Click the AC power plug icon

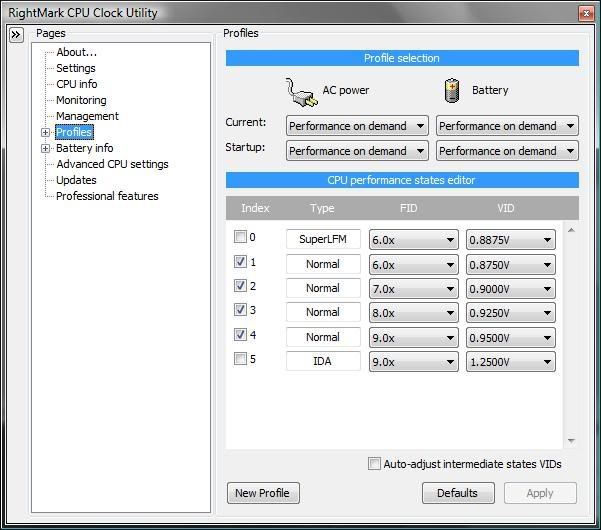(302, 92)
